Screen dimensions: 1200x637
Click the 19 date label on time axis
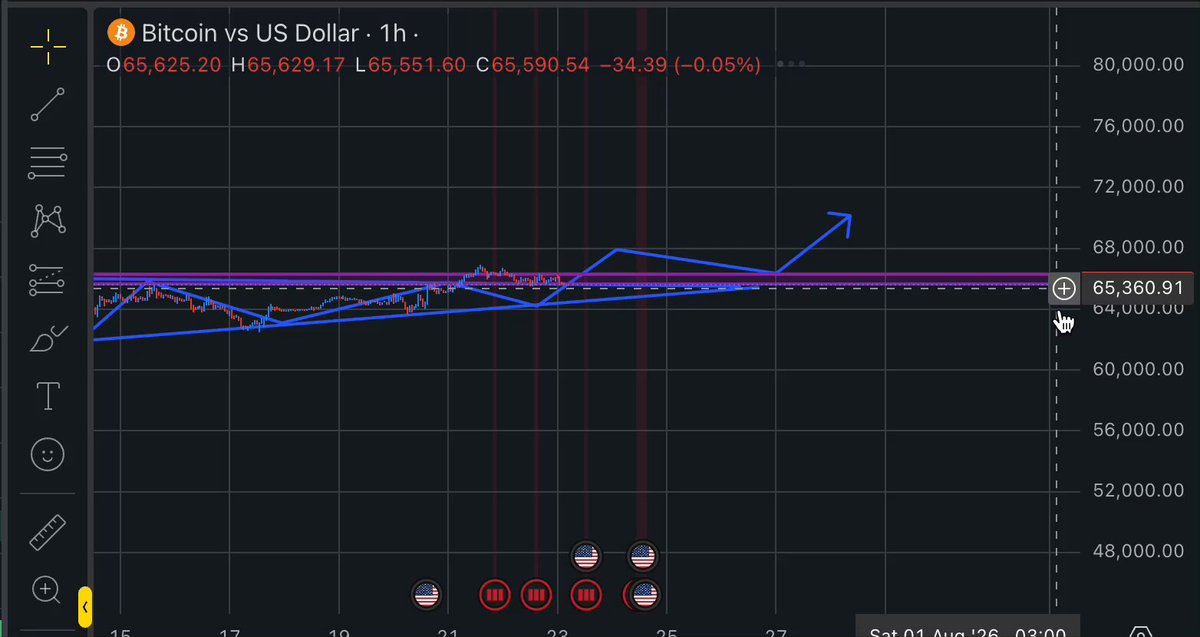click(x=339, y=632)
